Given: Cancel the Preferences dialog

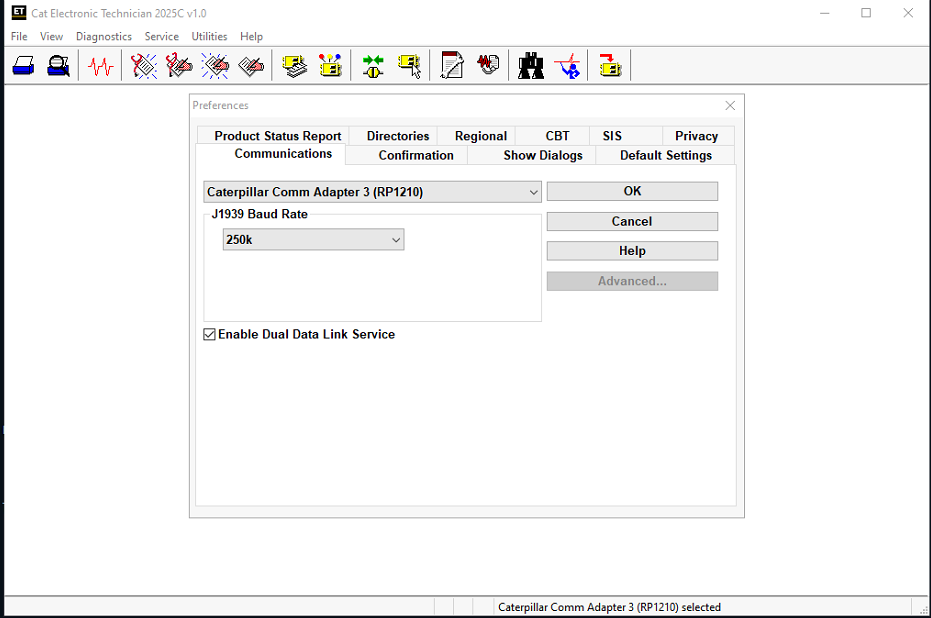Looking at the screenshot, I should (631, 221).
